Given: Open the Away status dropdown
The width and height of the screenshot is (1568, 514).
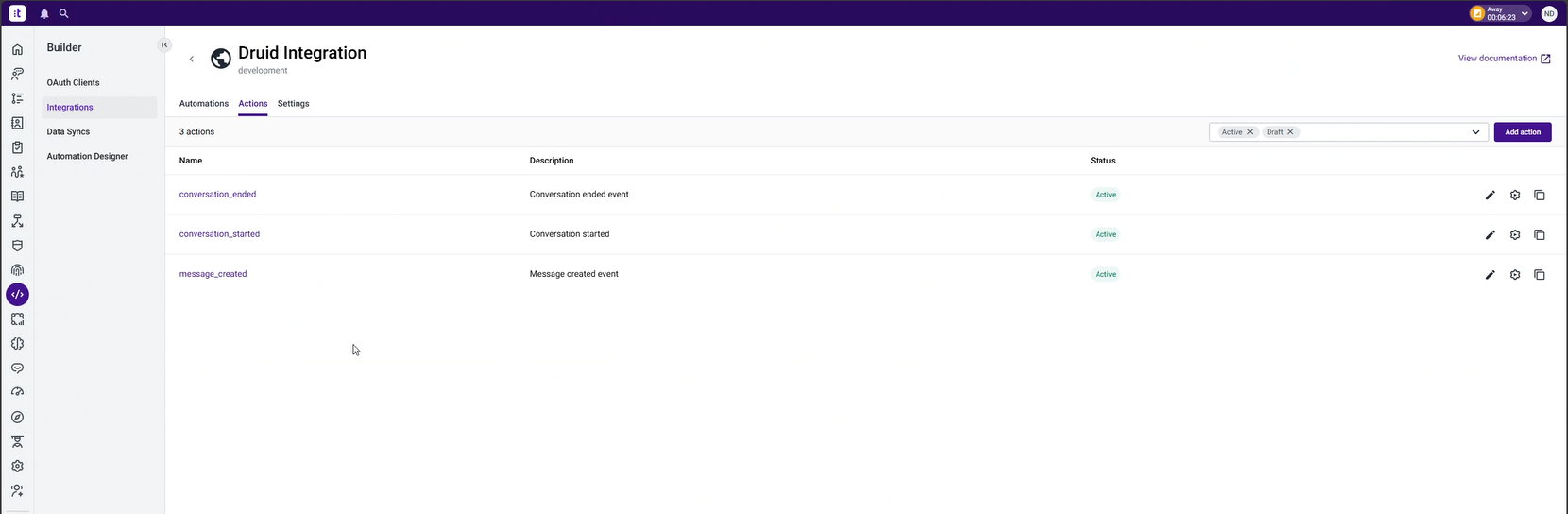Looking at the screenshot, I should coord(1525,14).
